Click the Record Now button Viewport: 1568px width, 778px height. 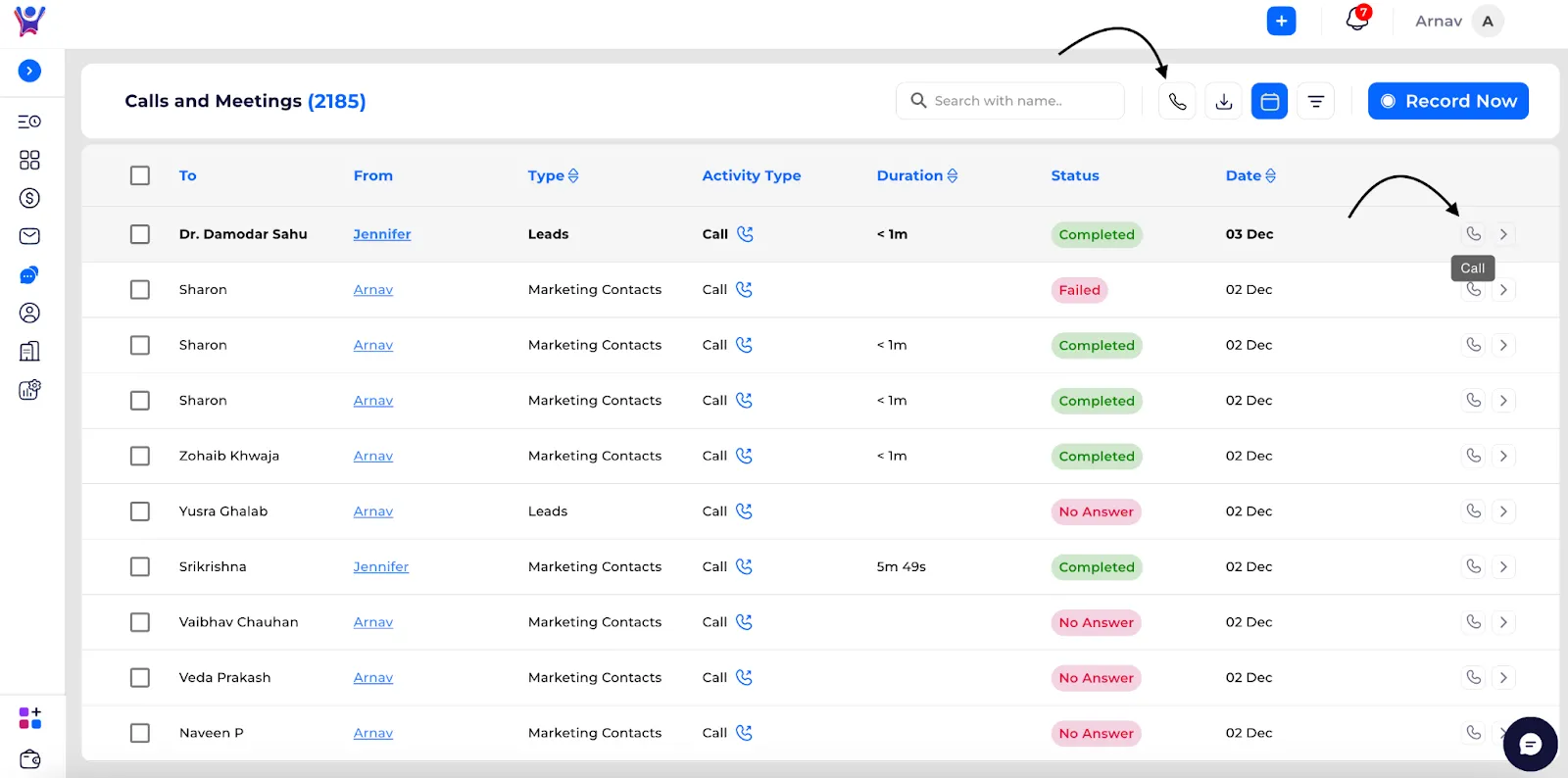coord(1447,101)
